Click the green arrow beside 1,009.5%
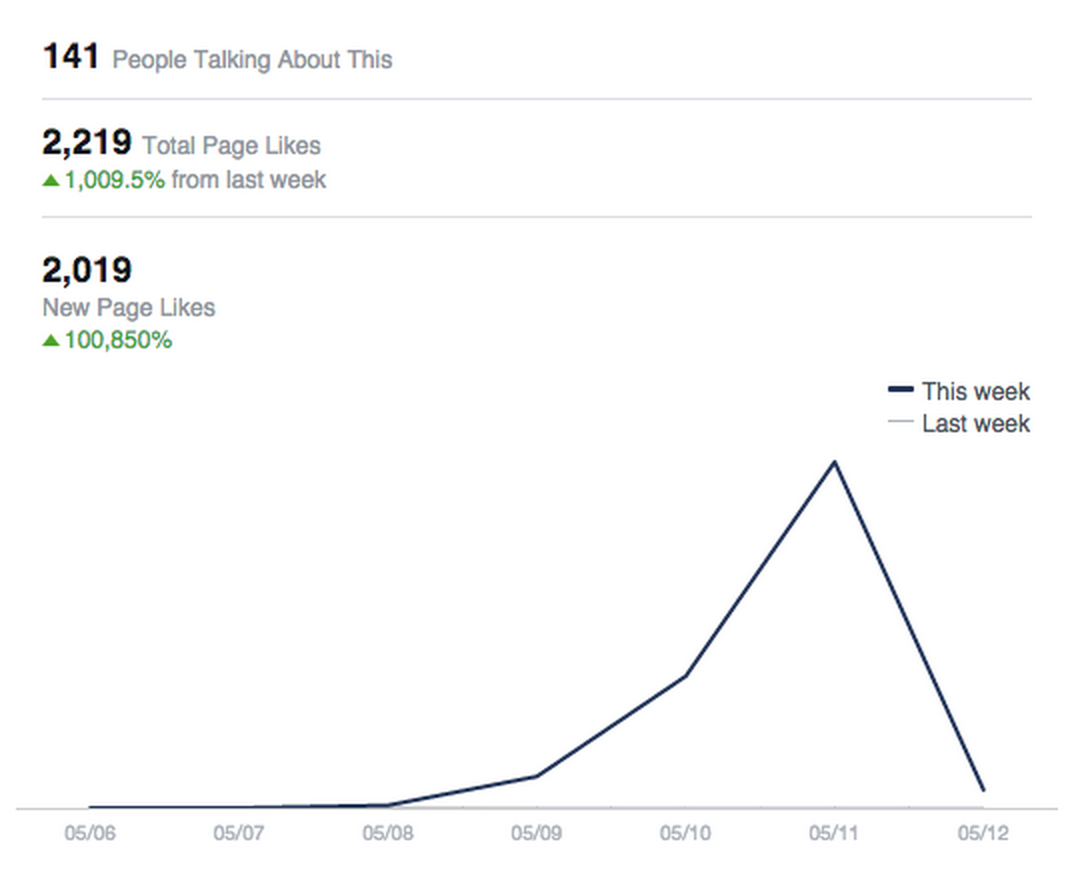The image size is (1070, 874). 51,181
